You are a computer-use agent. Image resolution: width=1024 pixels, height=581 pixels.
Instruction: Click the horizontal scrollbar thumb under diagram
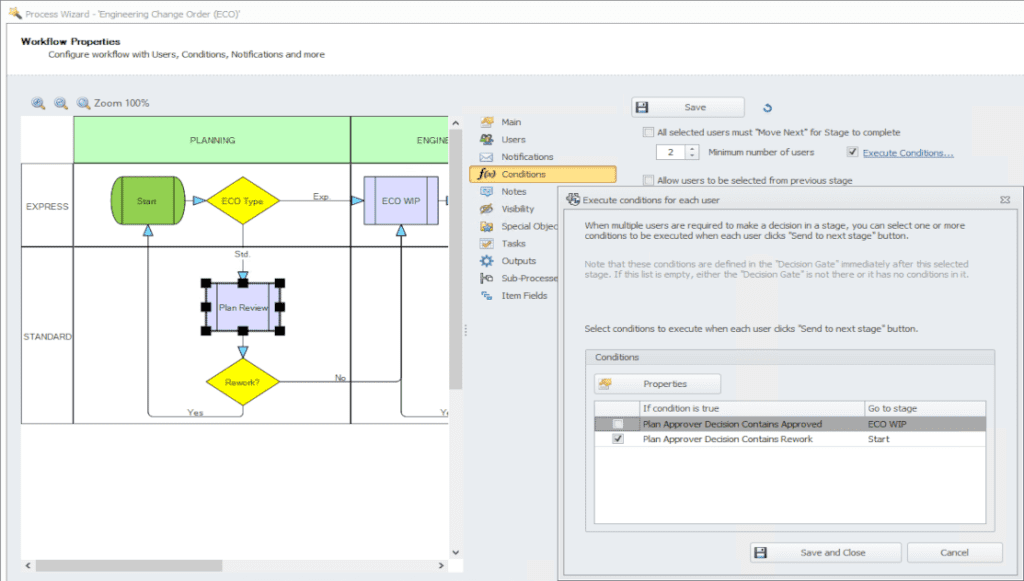point(129,565)
